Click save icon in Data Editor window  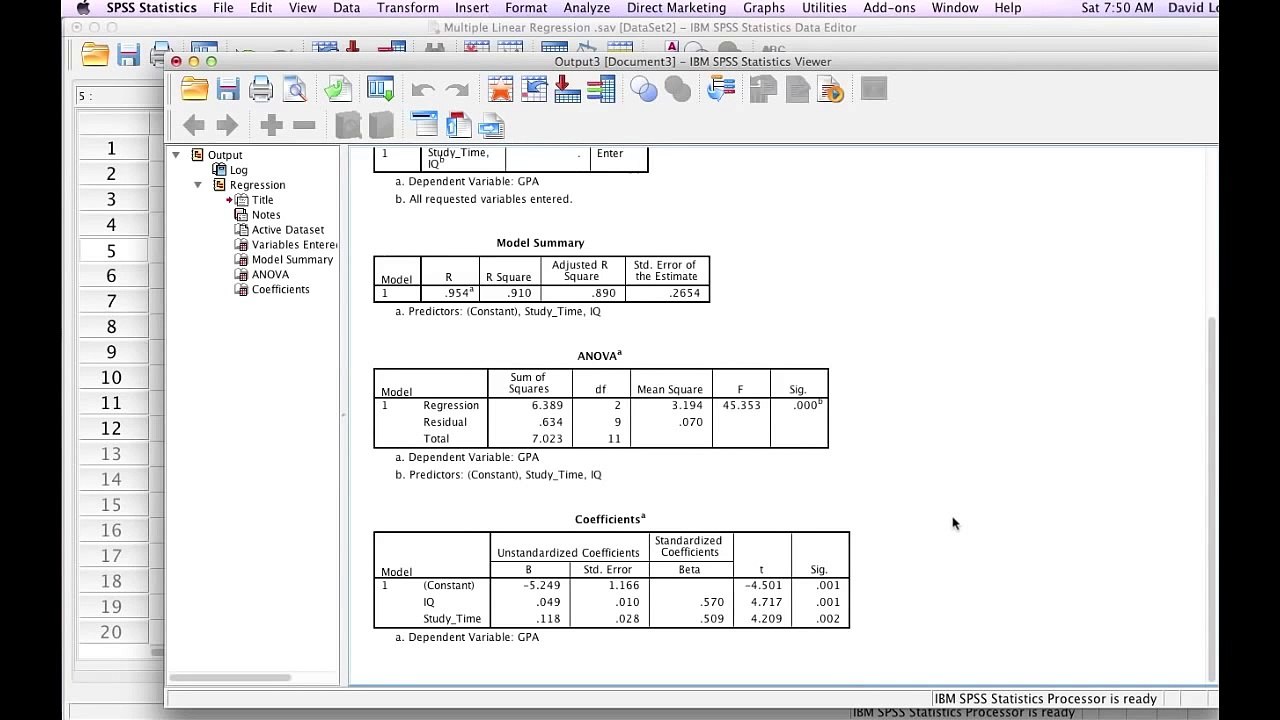pos(128,54)
